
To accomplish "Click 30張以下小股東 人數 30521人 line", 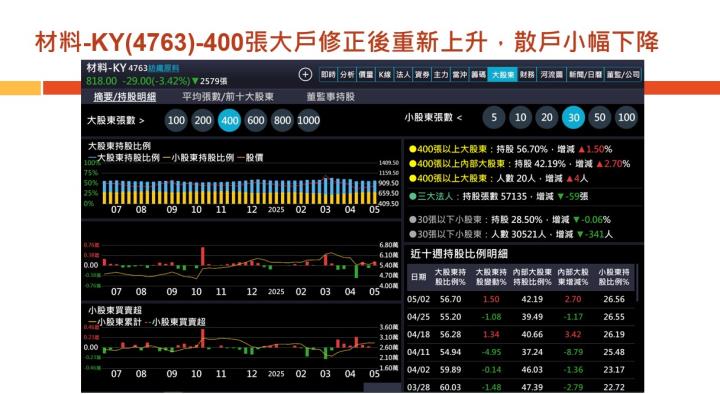I will click(x=511, y=234).
